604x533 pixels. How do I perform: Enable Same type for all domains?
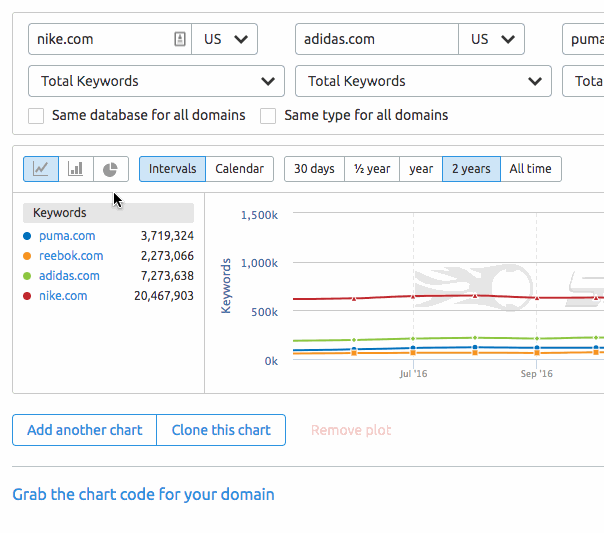(x=268, y=116)
